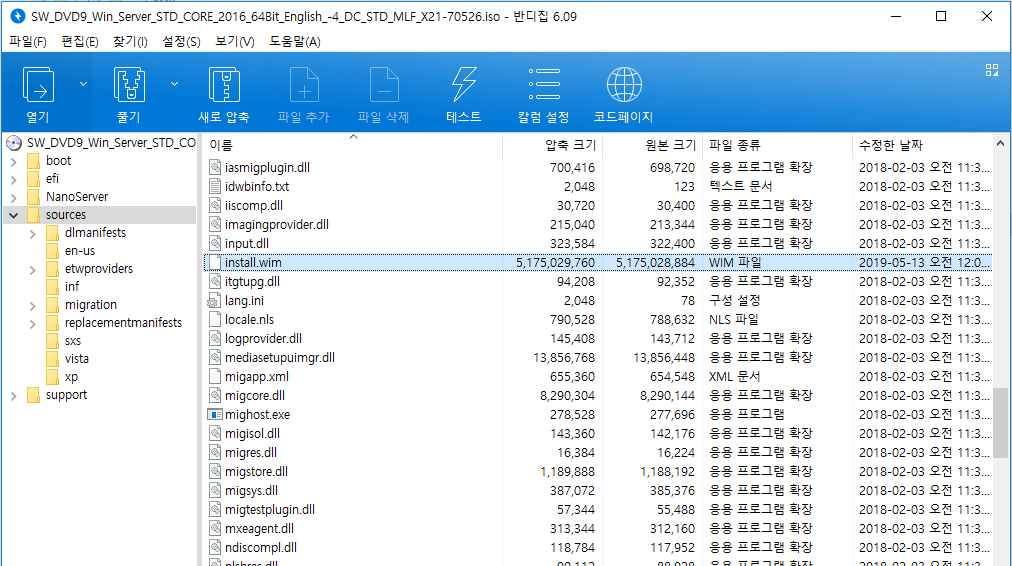The width and height of the screenshot is (1012, 566).
Task: Click the scroll up arrow of file list
Action: (x=1000, y=143)
